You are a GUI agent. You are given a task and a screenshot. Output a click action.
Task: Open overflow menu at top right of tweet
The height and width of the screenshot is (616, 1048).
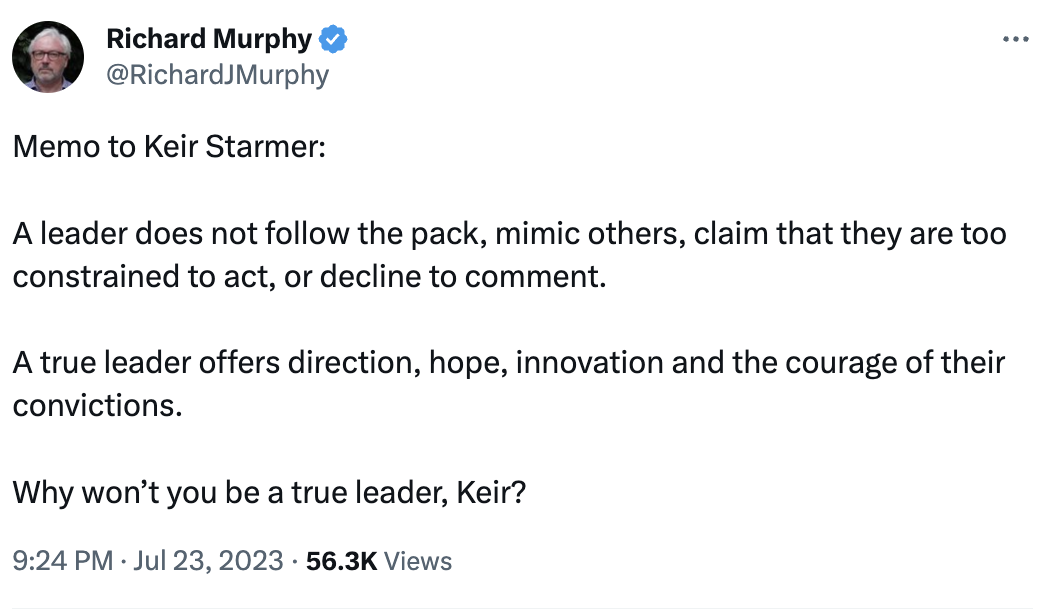click(1016, 38)
